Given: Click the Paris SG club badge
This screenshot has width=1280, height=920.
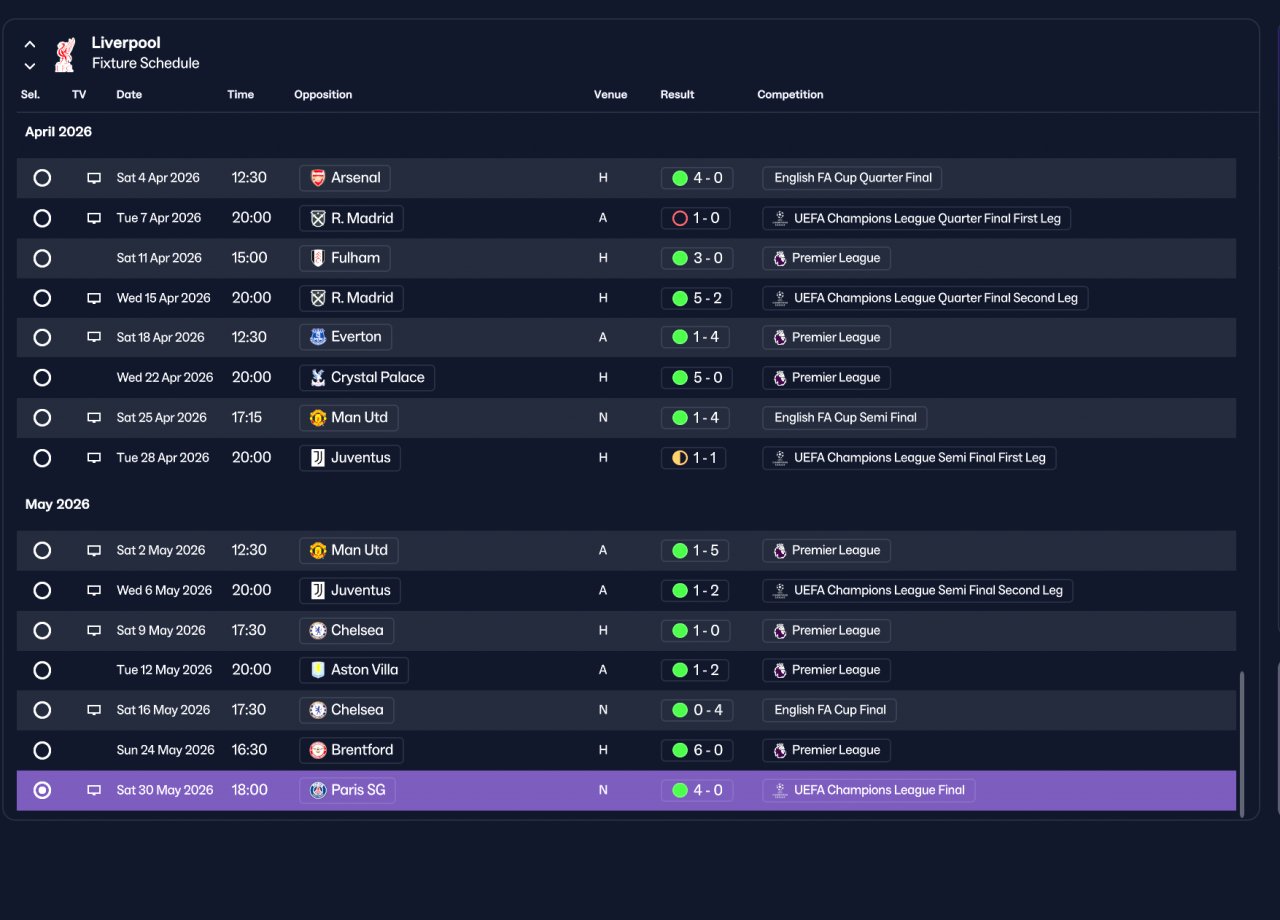Looking at the screenshot, I should (318, 790).
